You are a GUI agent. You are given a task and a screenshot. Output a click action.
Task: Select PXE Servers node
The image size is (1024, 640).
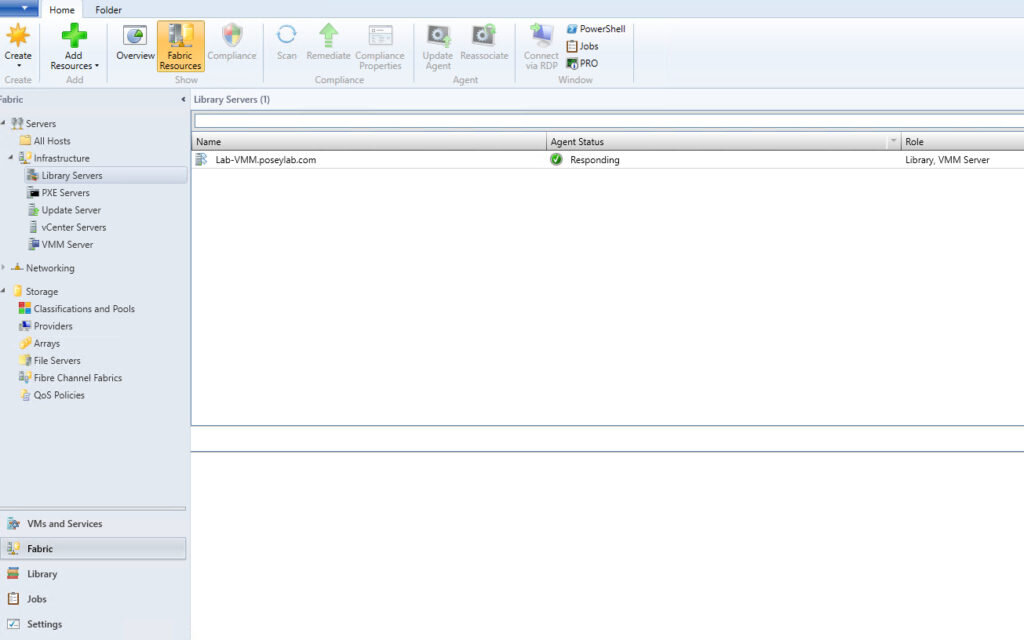tap(58, 193)
